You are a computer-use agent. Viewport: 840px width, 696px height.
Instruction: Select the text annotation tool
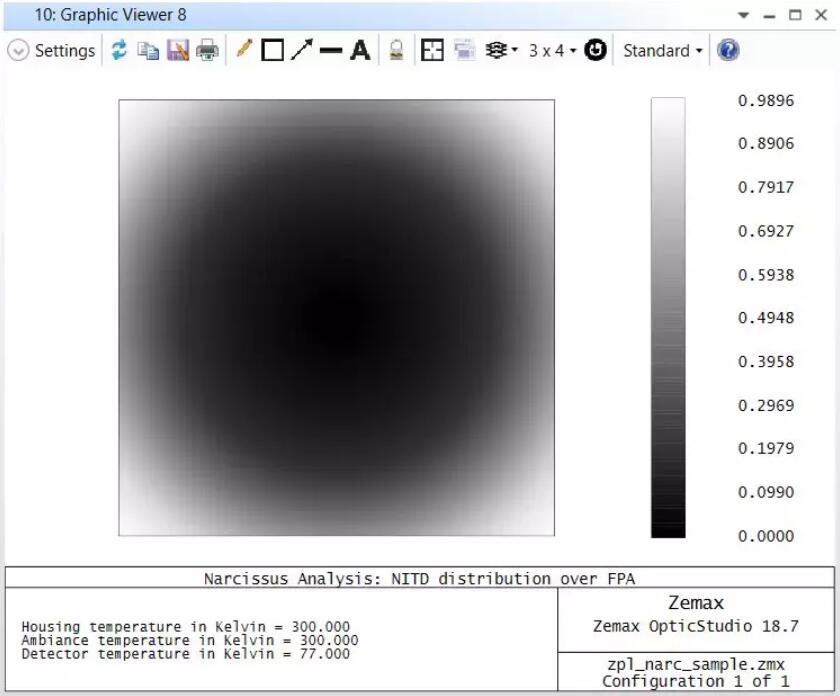click(360, 50)
